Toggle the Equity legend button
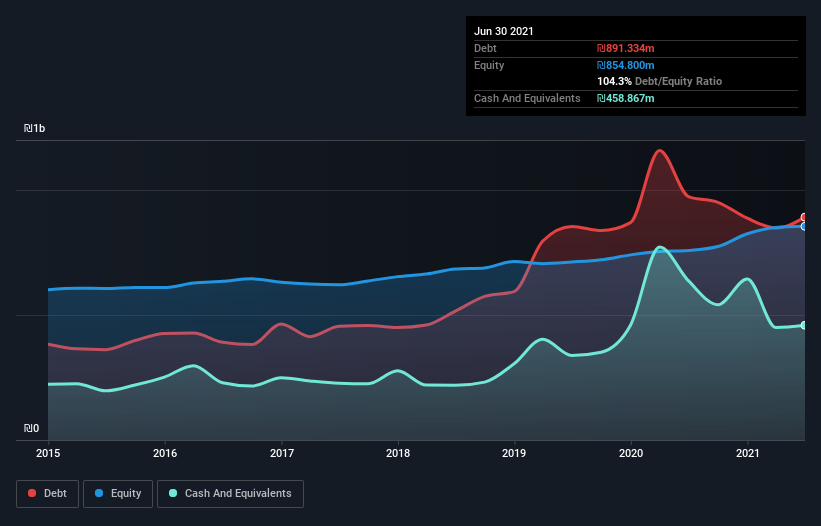This screenshot has height=526, width=821. [118, 494]
